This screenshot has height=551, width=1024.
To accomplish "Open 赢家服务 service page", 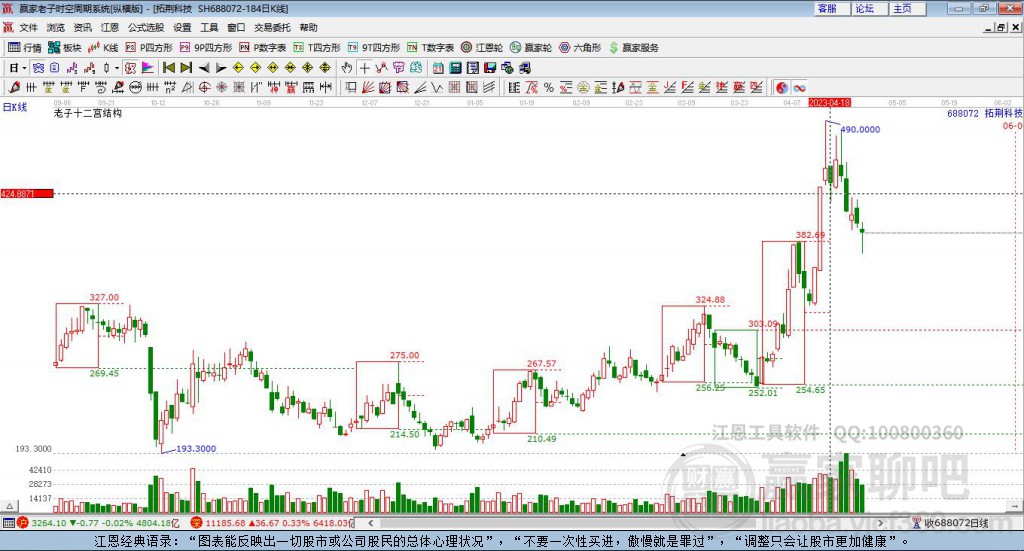I will 633,48.
